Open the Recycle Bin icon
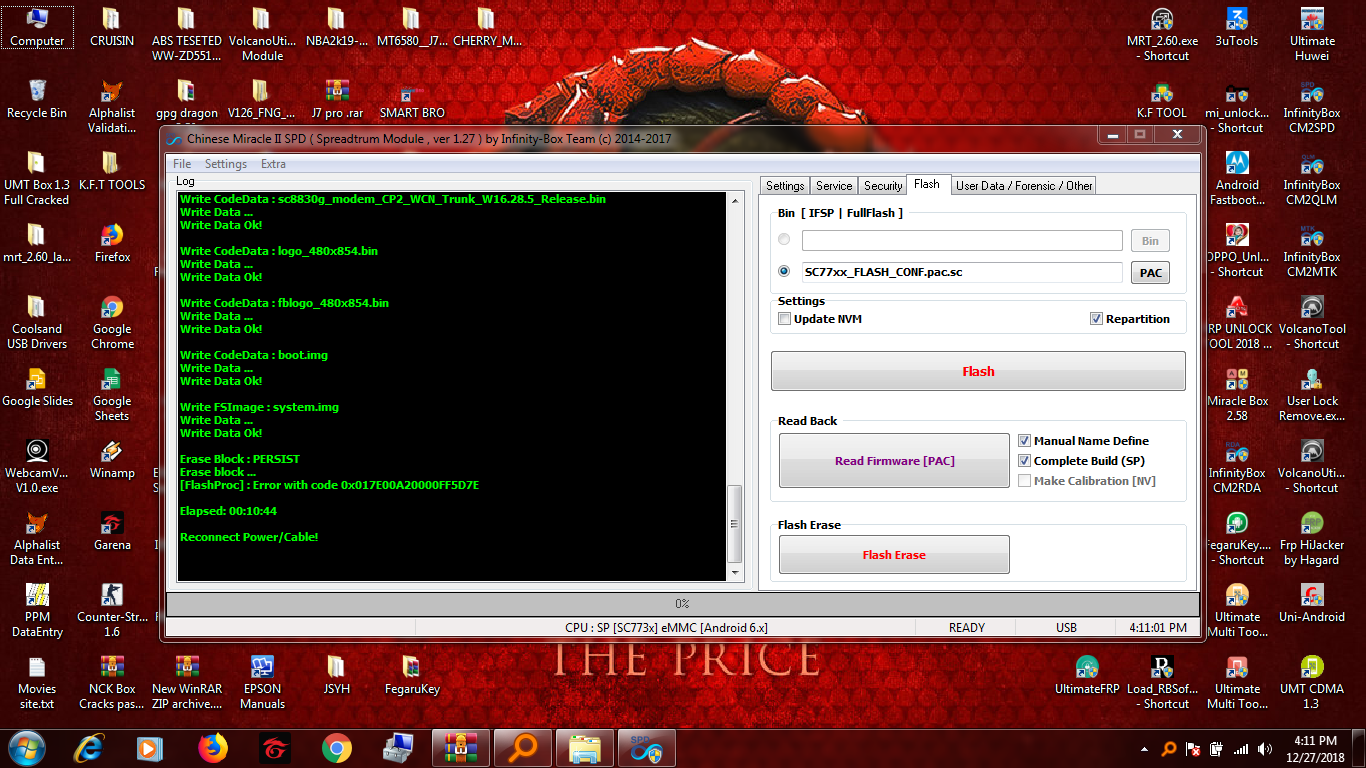Screen dimensions: 1366x768 pos(37,99)
